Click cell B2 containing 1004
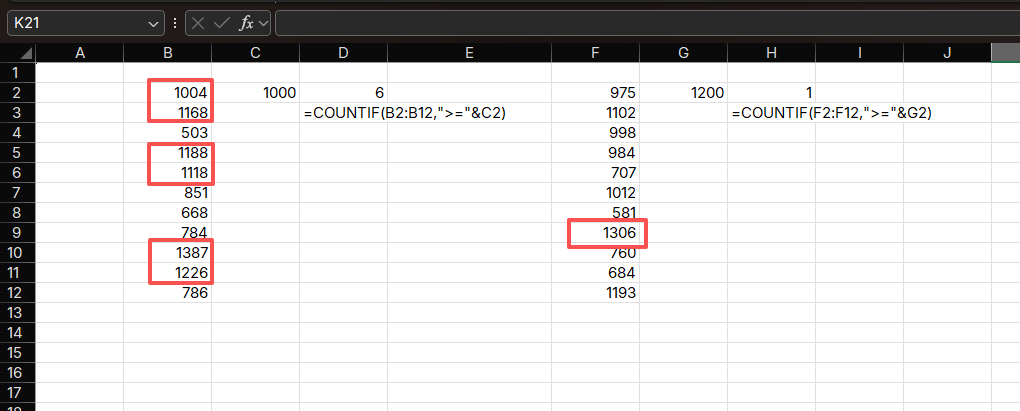This screenshot has height=411, width=1020. 168,93
